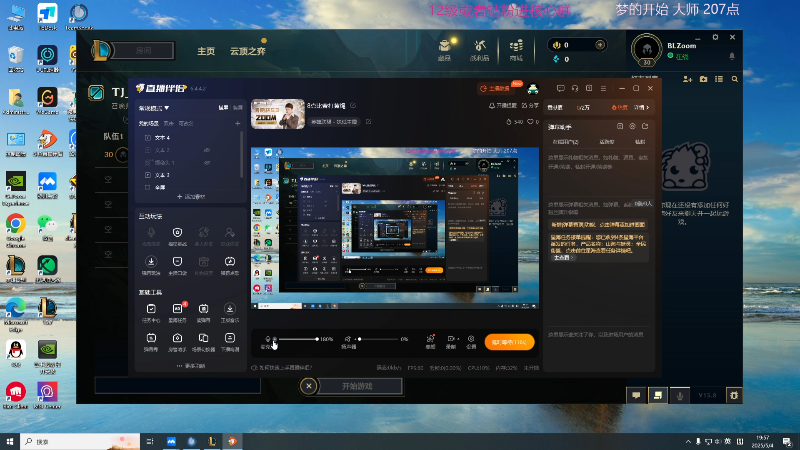Click the add RP plus button

(600, 45)
